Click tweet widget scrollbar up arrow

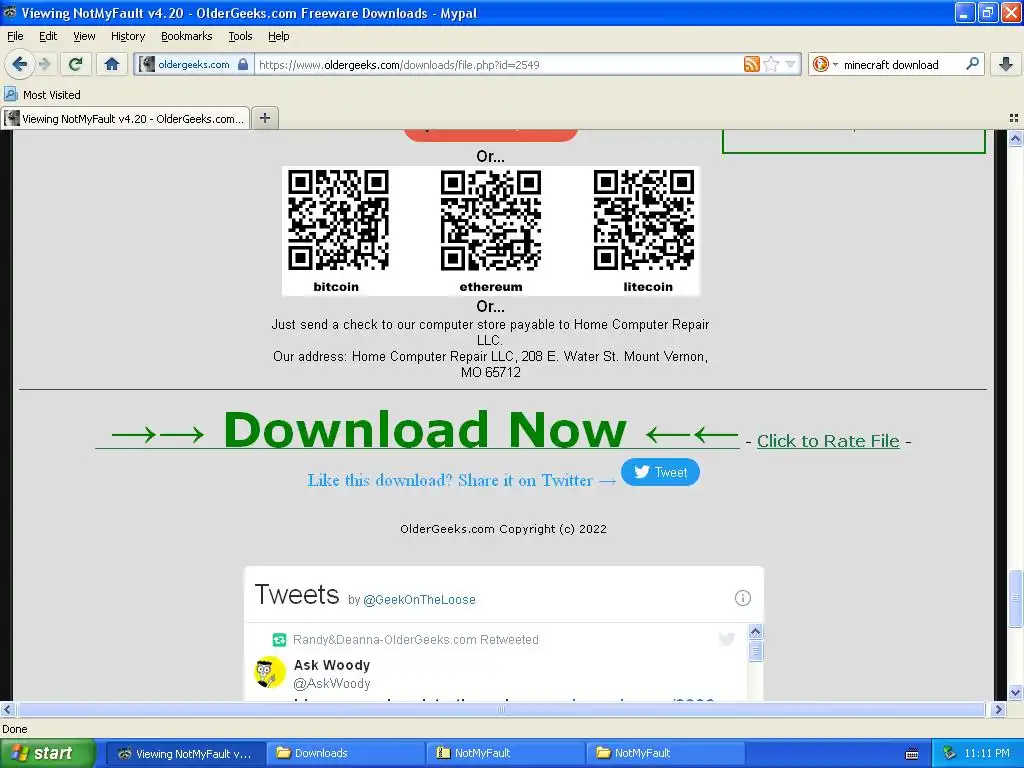(x=756, y=632)
